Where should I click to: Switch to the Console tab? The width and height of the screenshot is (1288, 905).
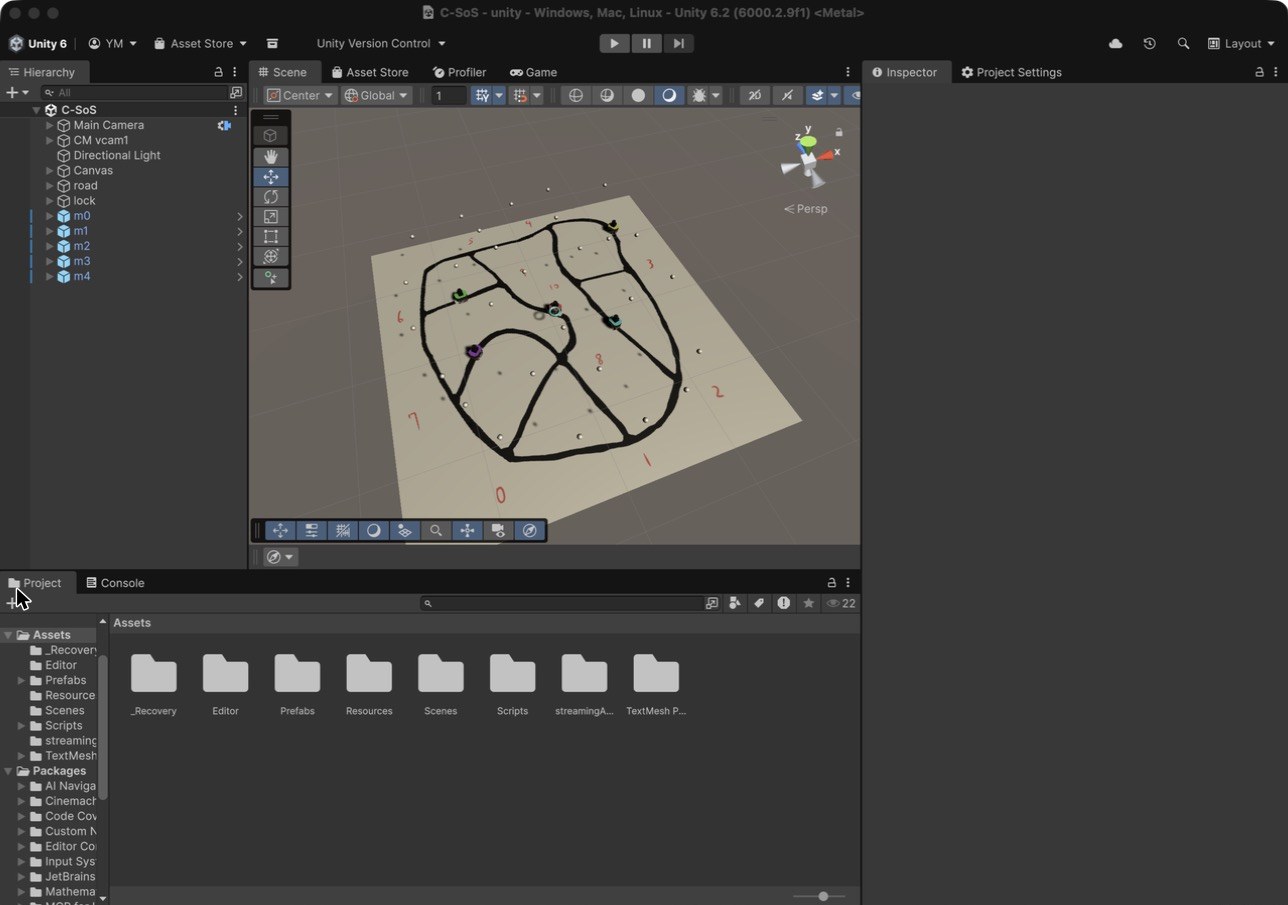coord(115,583)
